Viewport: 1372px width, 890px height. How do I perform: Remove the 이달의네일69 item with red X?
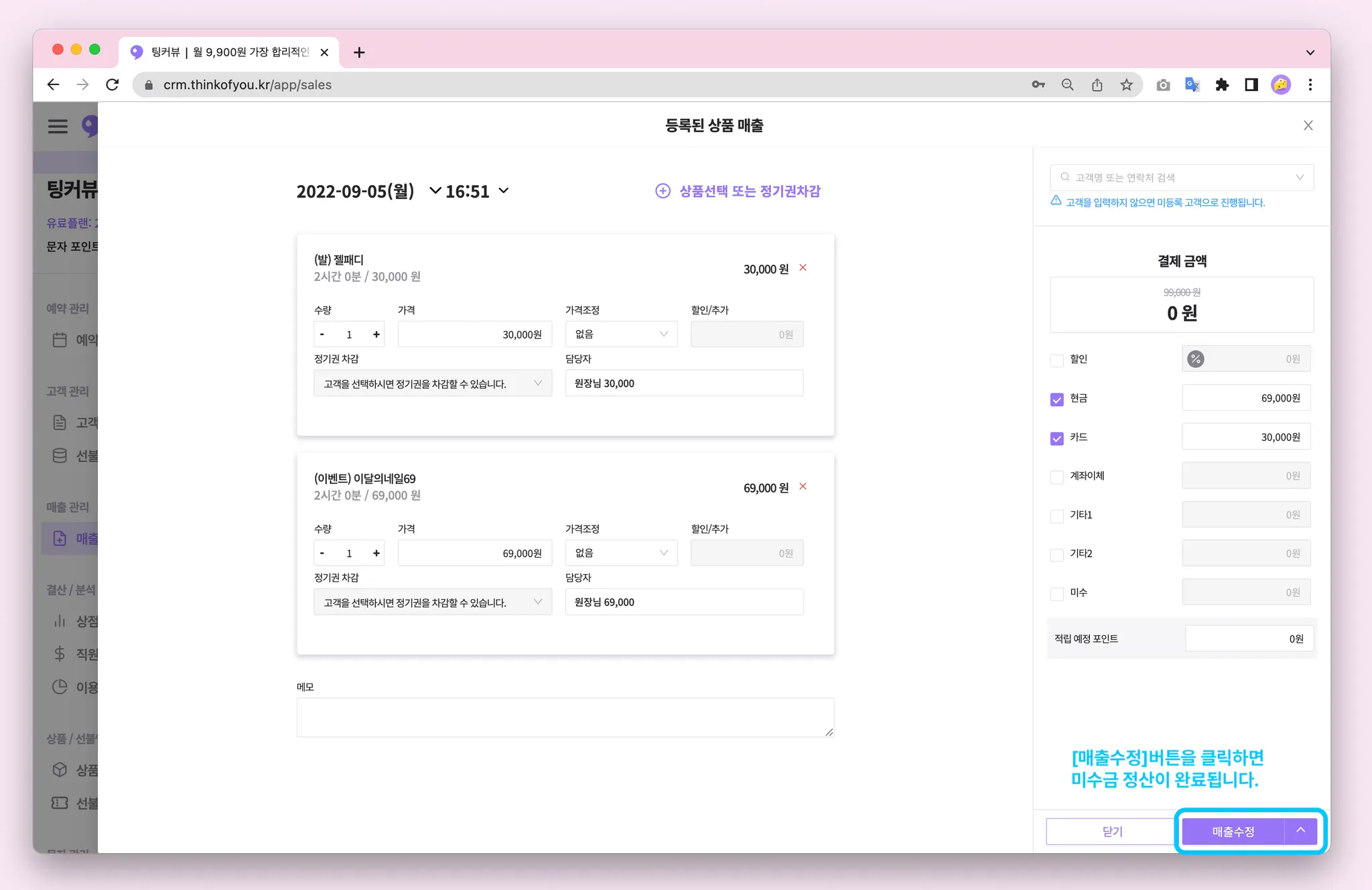point(803,487)
